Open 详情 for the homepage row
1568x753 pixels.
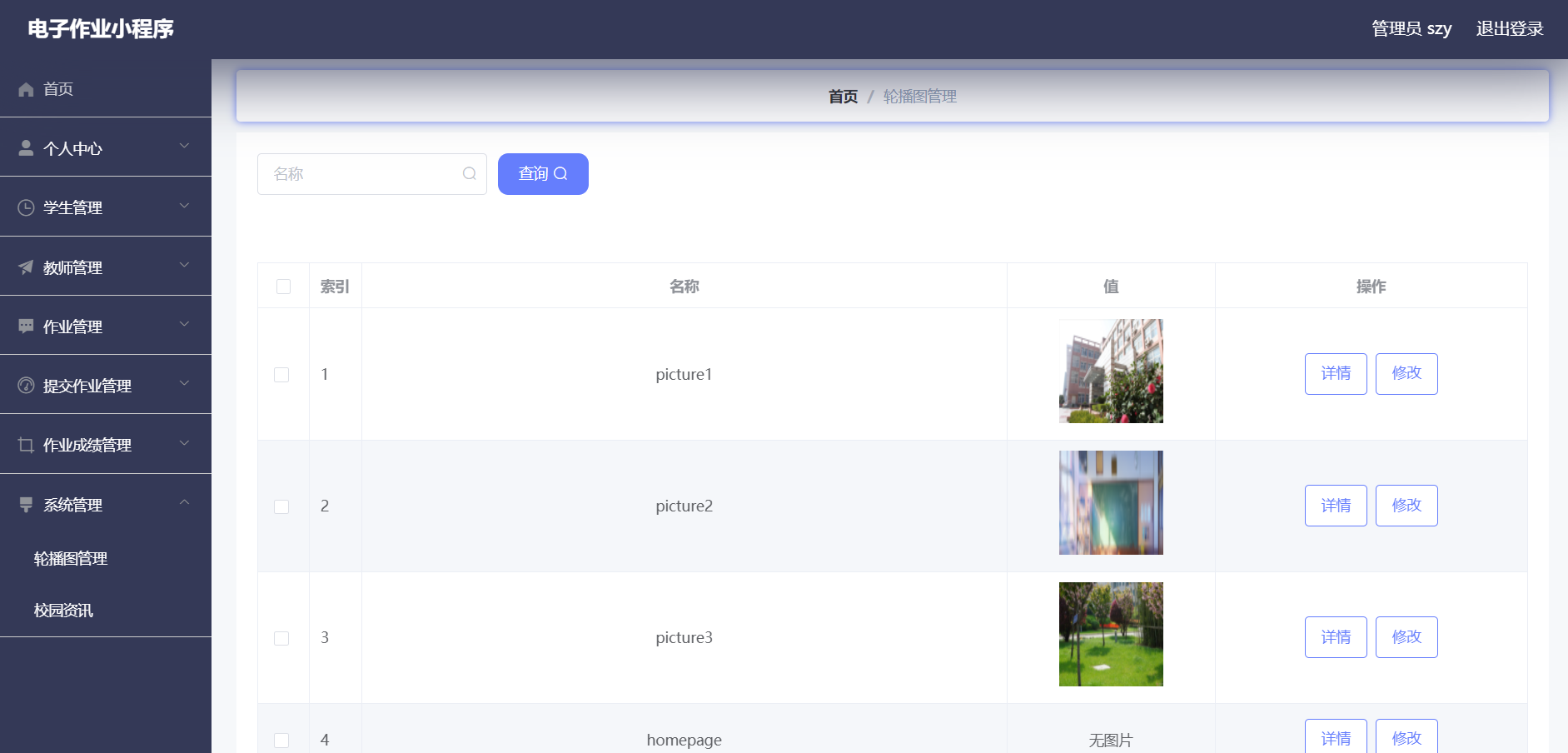click(x=1336, y=736)
